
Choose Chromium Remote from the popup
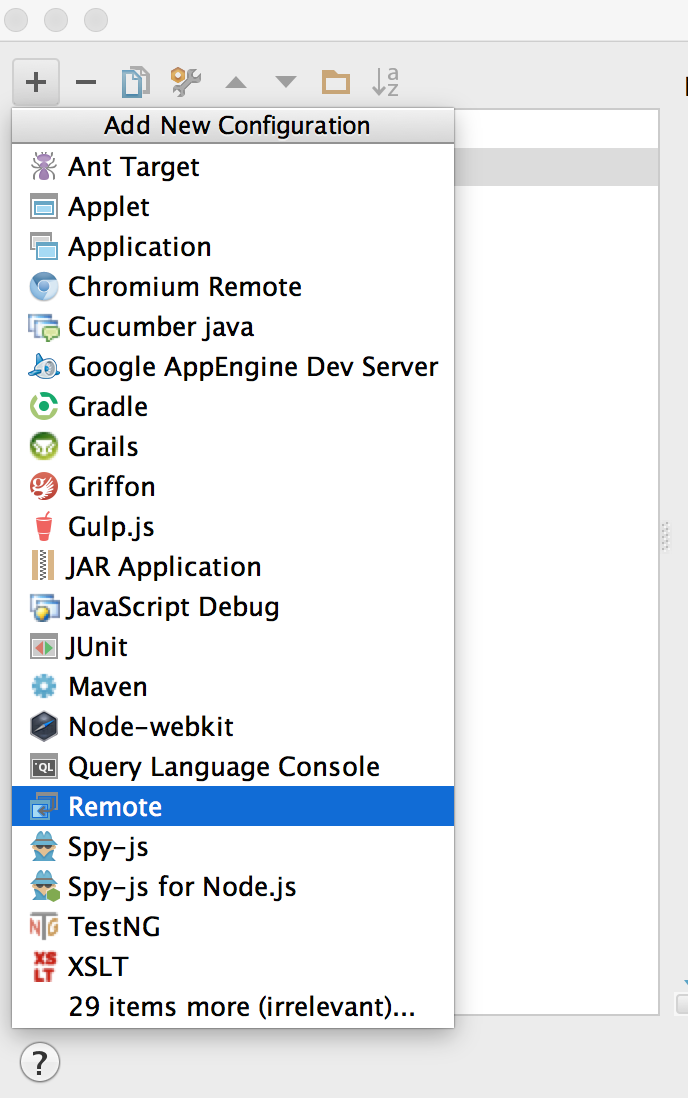click(x=184, y=287)
